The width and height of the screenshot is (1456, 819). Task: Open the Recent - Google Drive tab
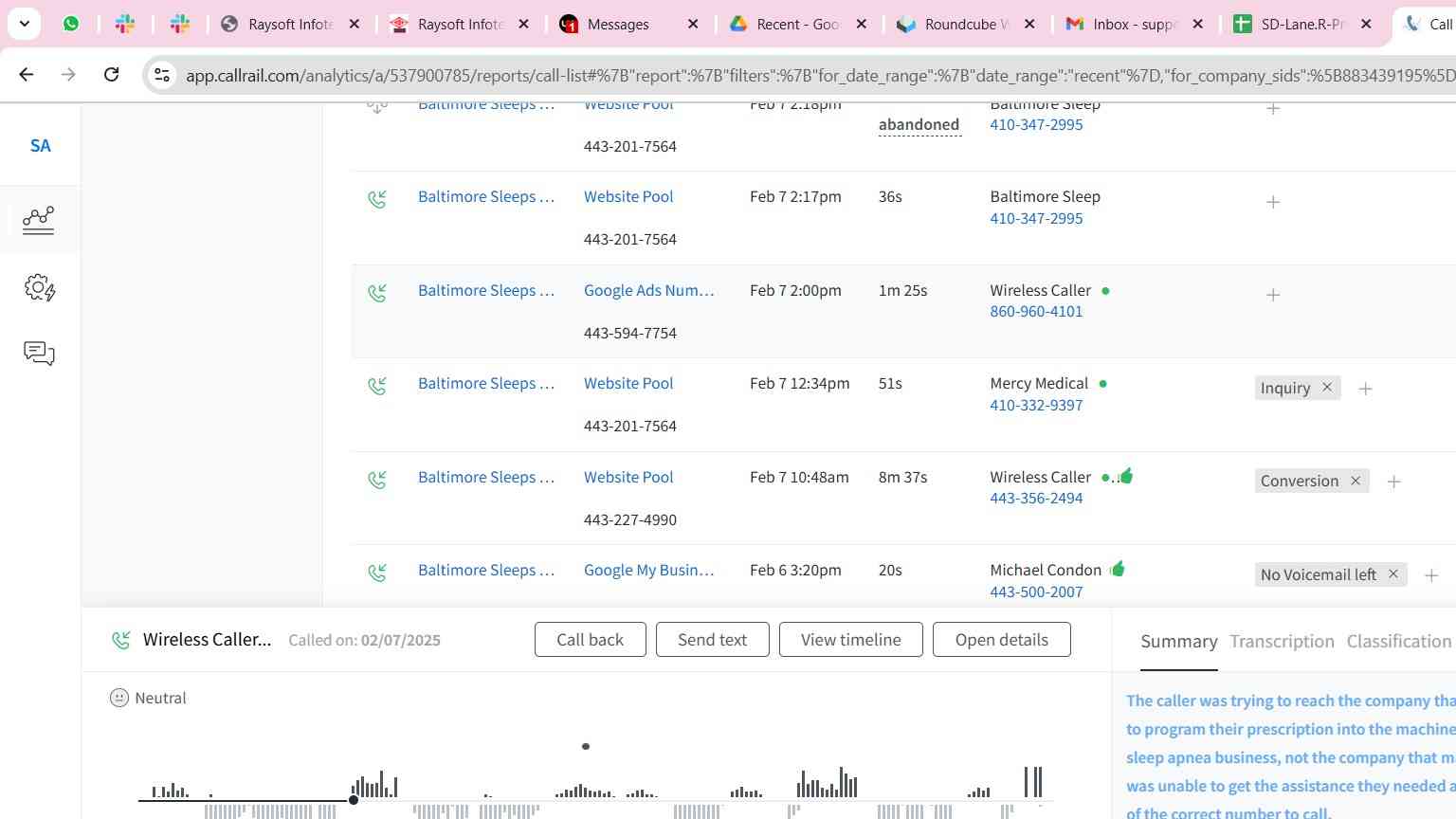[798, 25]
